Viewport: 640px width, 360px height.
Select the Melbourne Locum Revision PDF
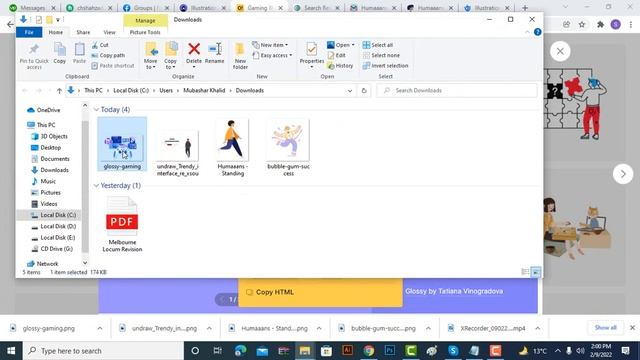(x=122, y=224)
